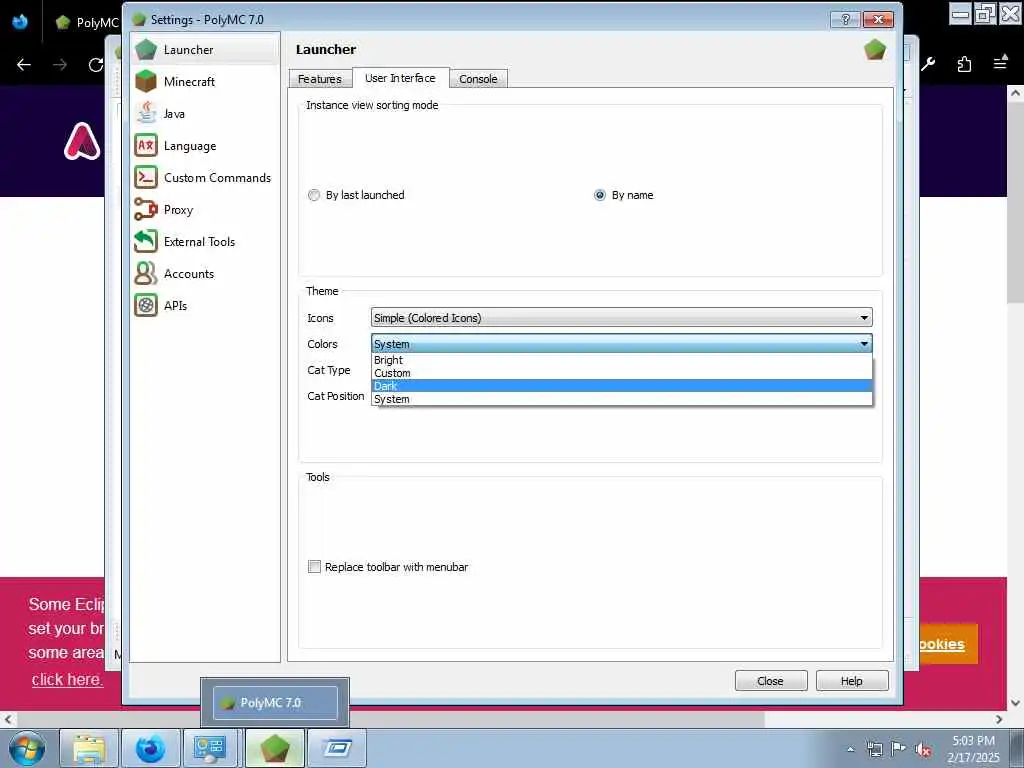Switch to the User Interface tab
Viewport: 1024px width, 768px height.
pos(400,78)
